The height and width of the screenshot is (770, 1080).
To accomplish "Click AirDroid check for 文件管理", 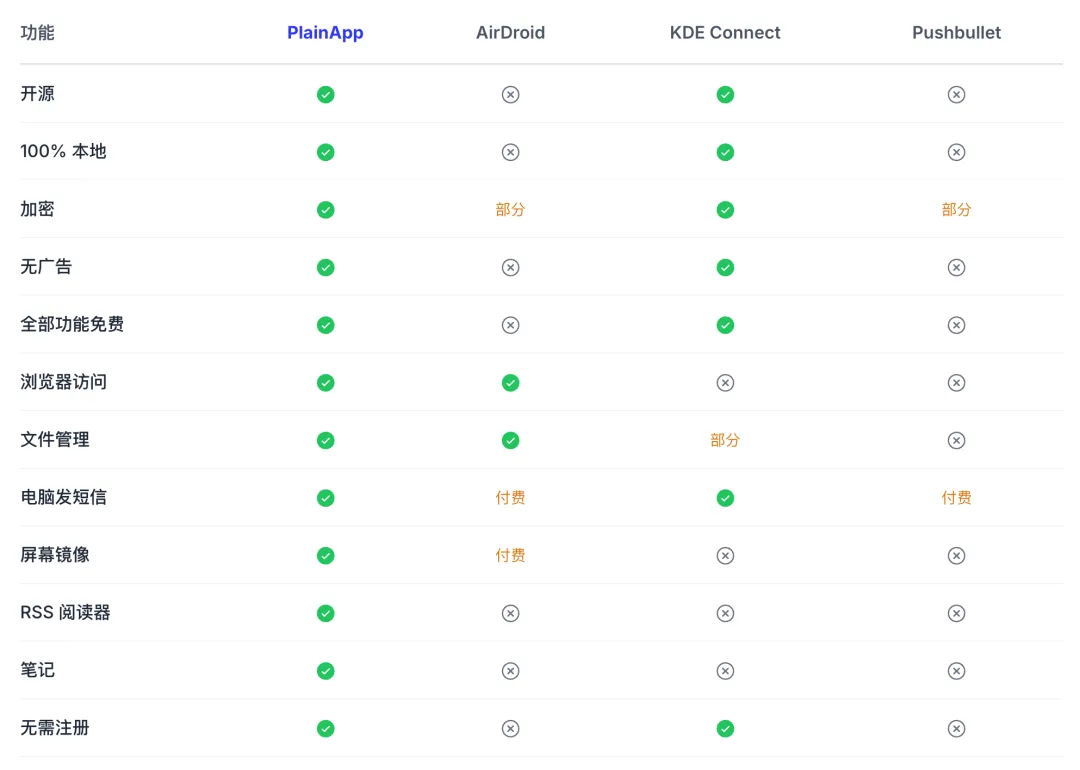I will (510, 440).
